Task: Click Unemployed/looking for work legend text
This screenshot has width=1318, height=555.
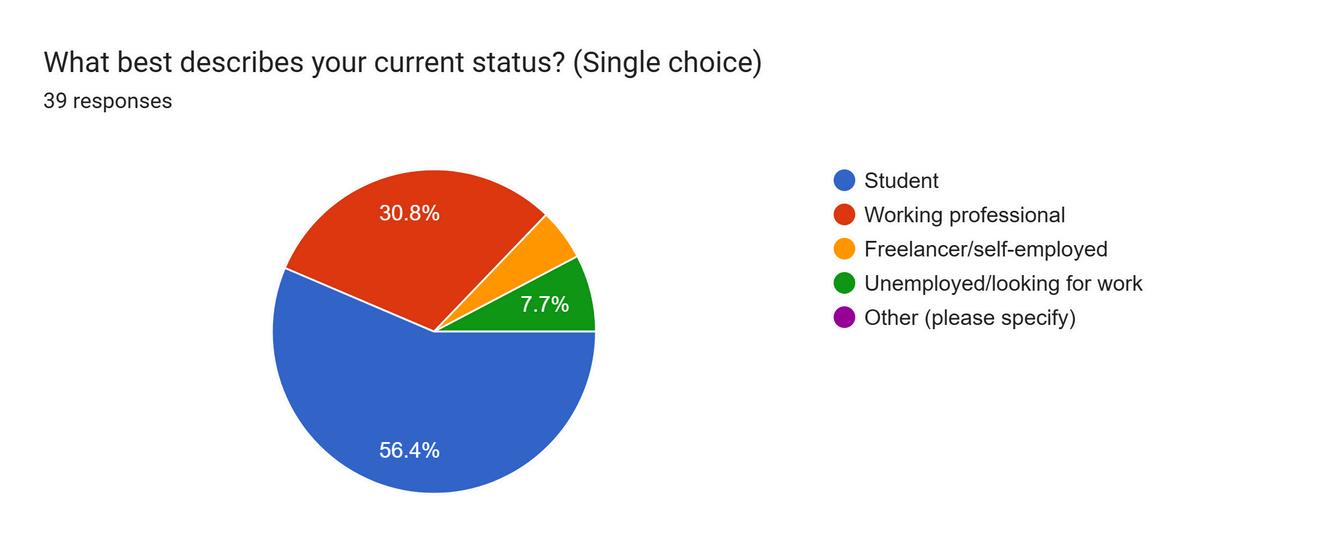Action: [1003, 283]
